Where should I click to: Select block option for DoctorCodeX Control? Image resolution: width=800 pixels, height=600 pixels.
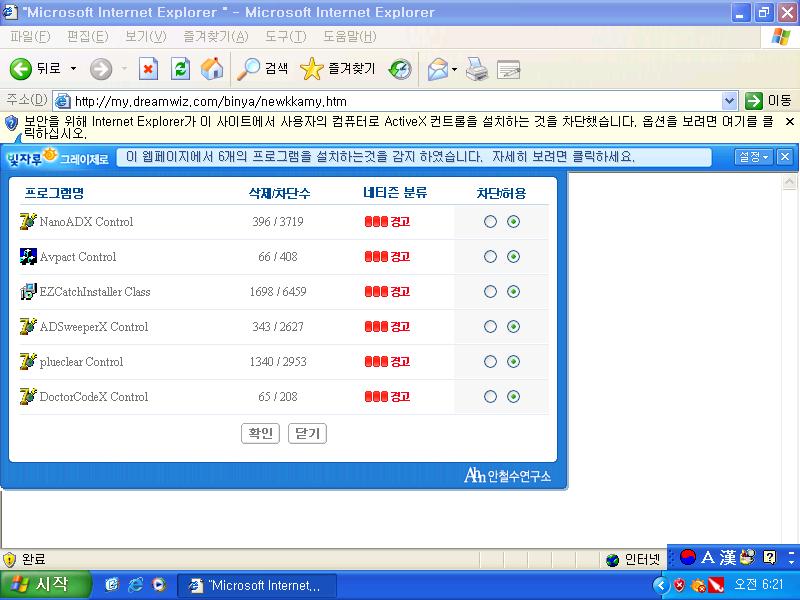click(x=490, y=396)
